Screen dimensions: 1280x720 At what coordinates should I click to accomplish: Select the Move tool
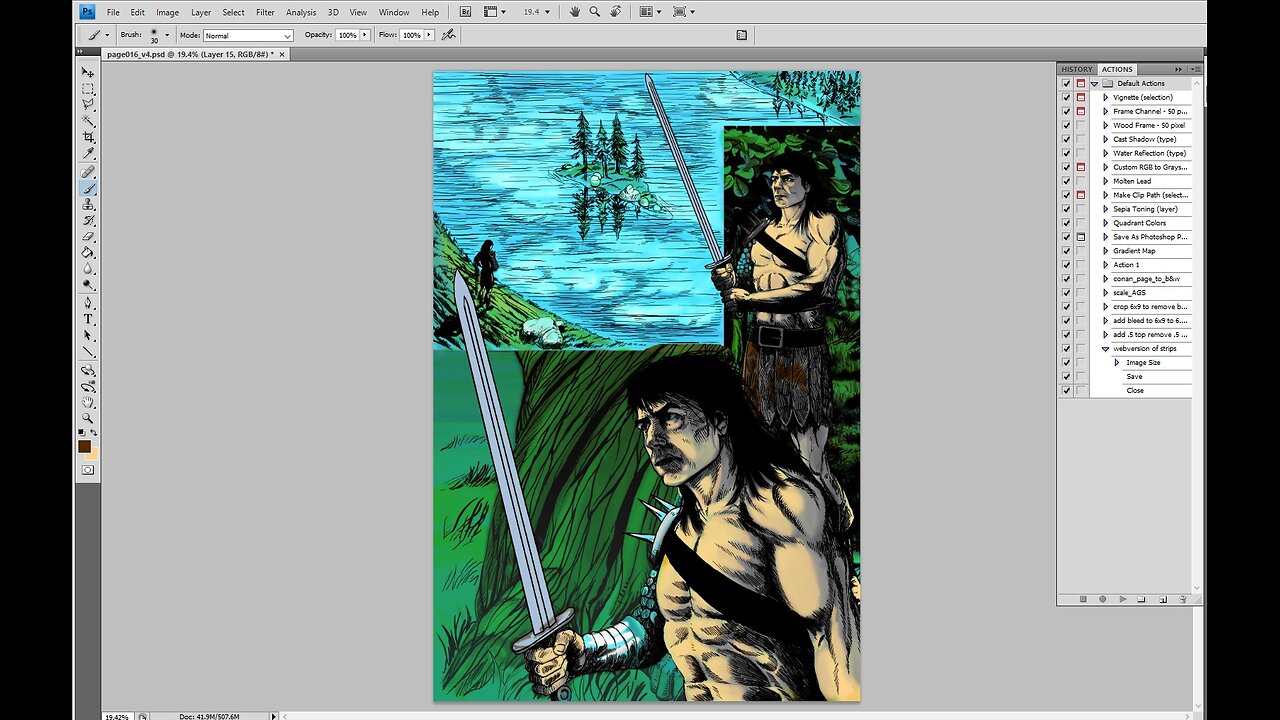[88, 73]
